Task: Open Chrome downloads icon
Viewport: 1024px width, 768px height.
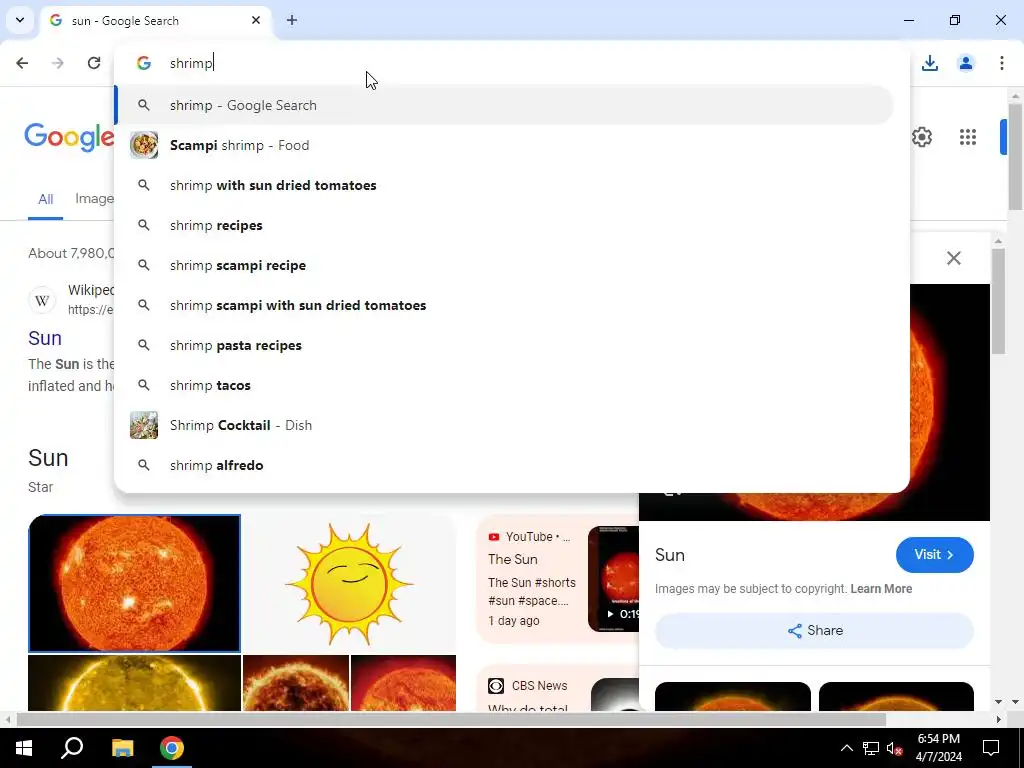Action: (930, 63)
